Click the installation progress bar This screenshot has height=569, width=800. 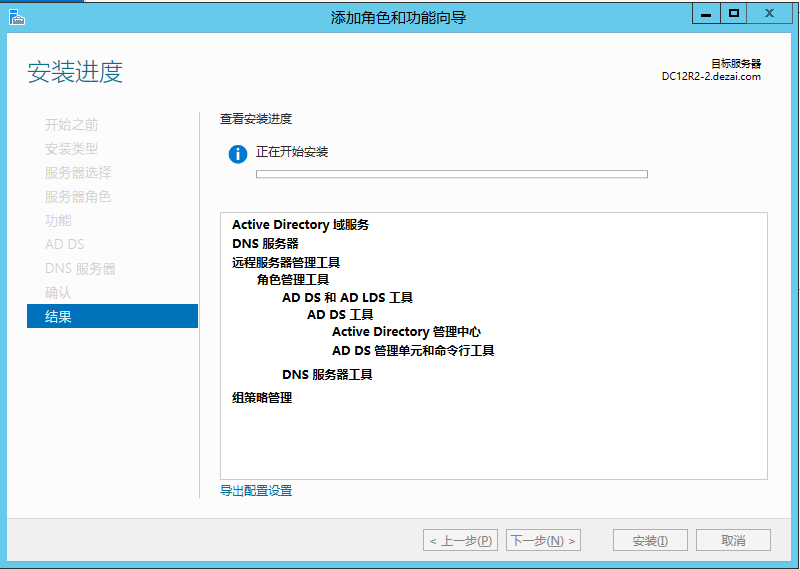[452, 175]
